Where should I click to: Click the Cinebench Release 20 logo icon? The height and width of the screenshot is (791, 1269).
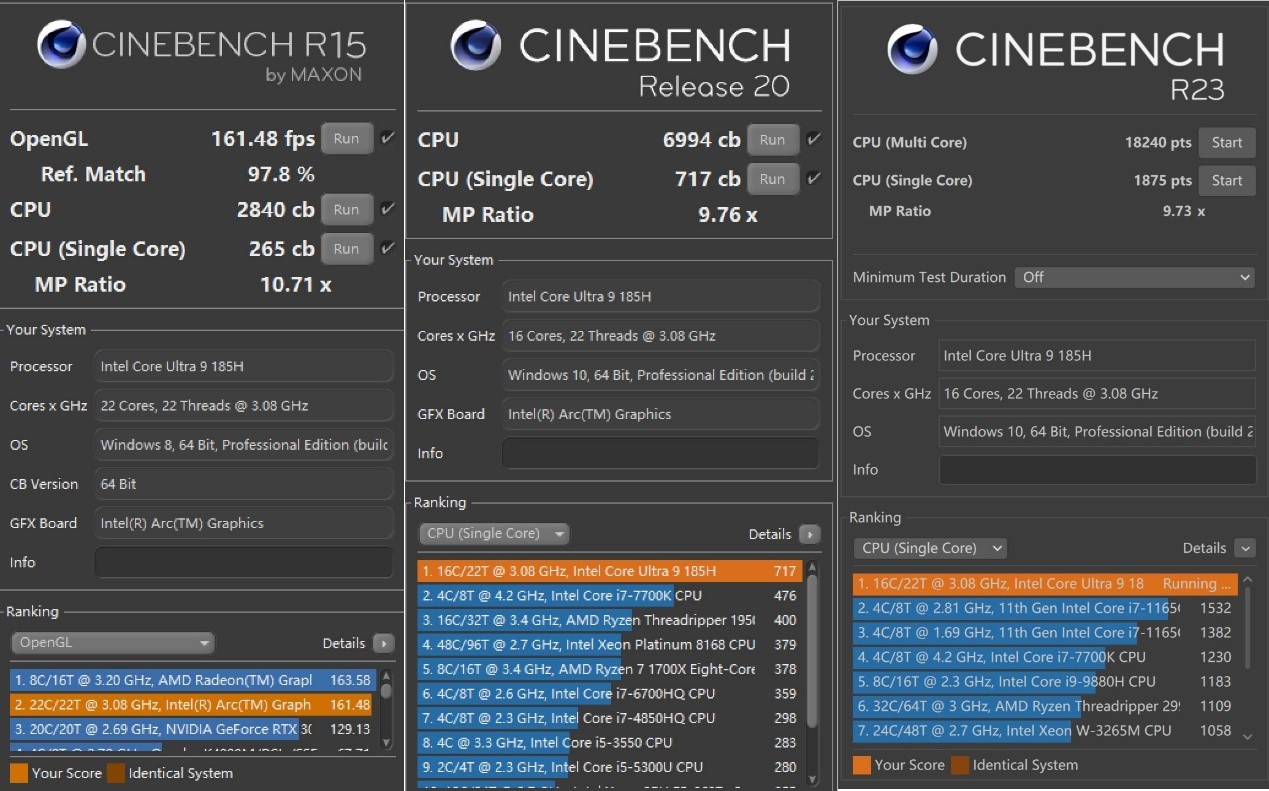(475, 45)
